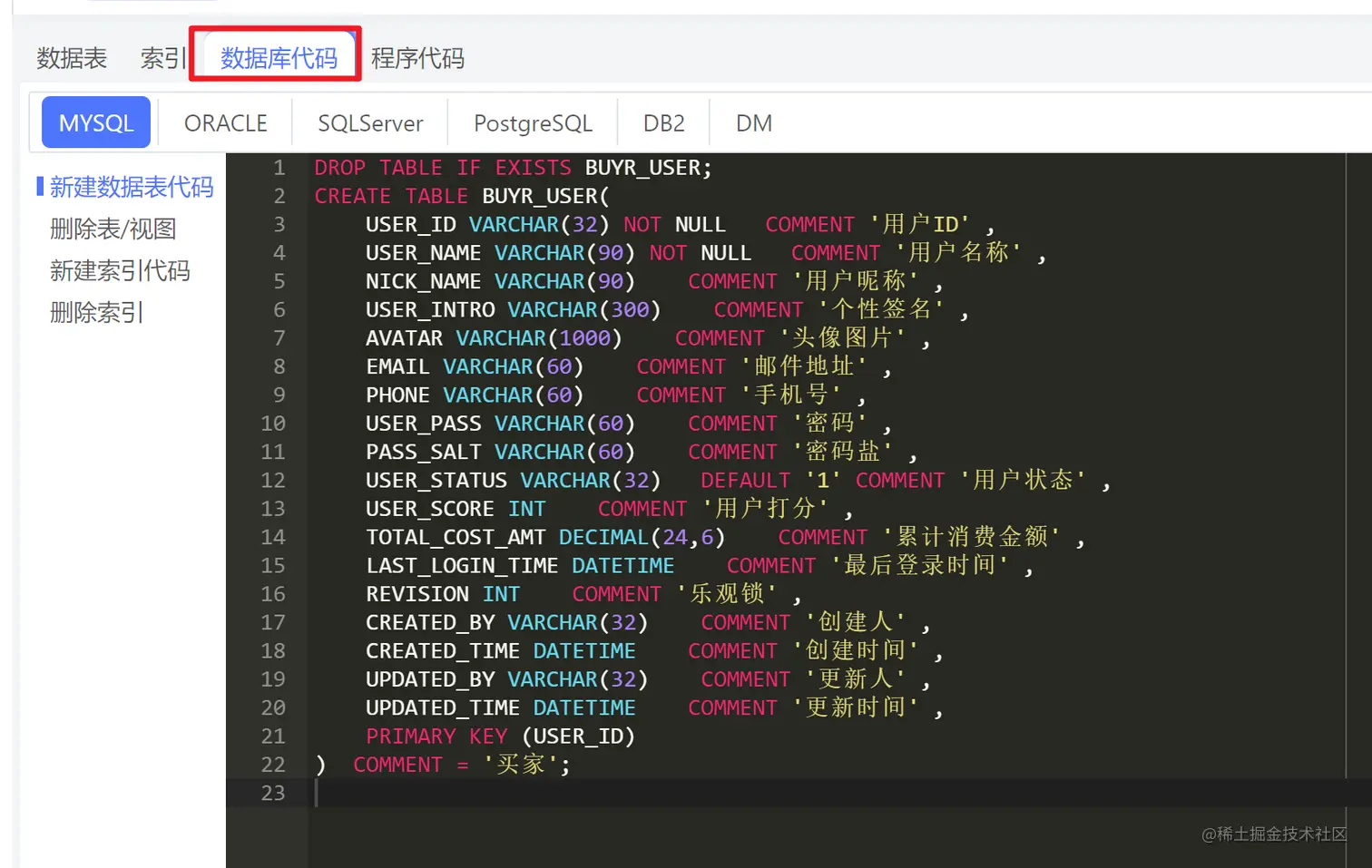1372x868 pixels.
Task: Click the UPDATED_BY VARCHAR(32) line
Action: [648, 679]
